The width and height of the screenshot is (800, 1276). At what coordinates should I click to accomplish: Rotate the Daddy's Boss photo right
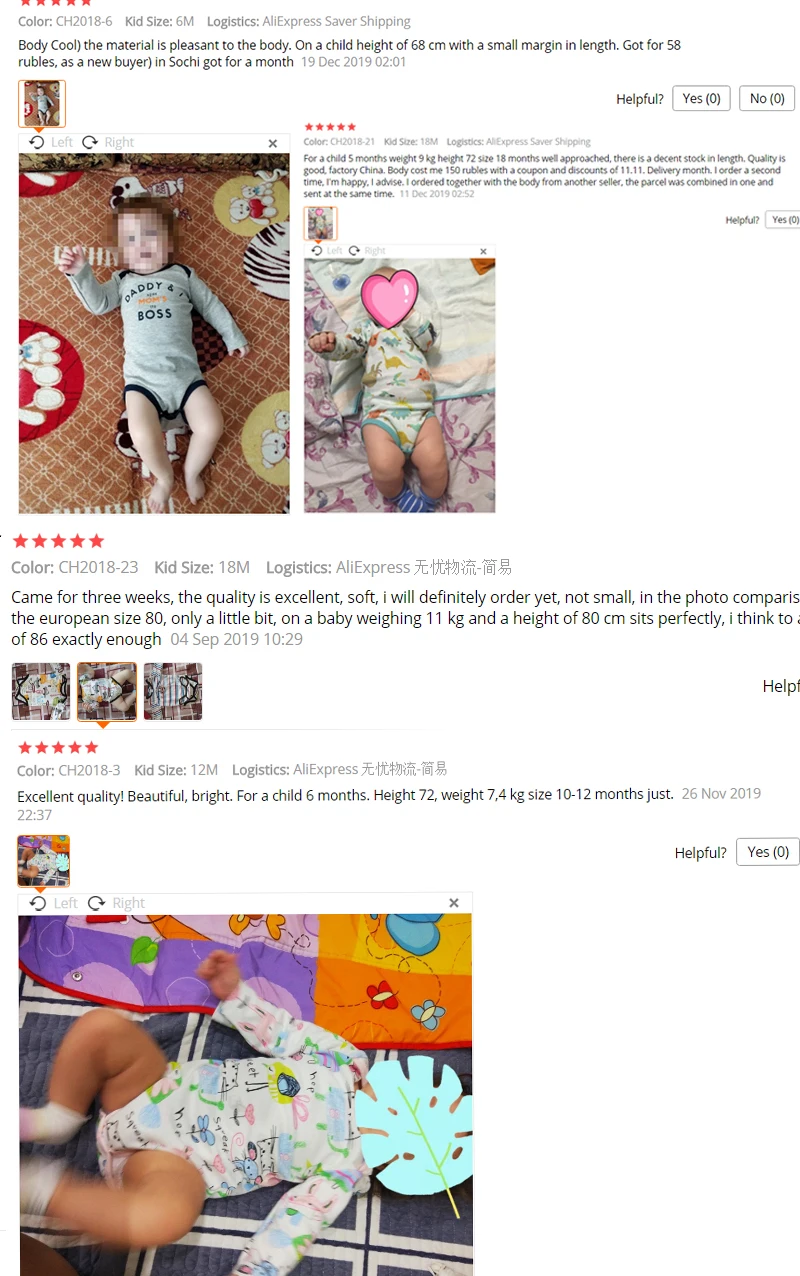[x=108, y=142]
